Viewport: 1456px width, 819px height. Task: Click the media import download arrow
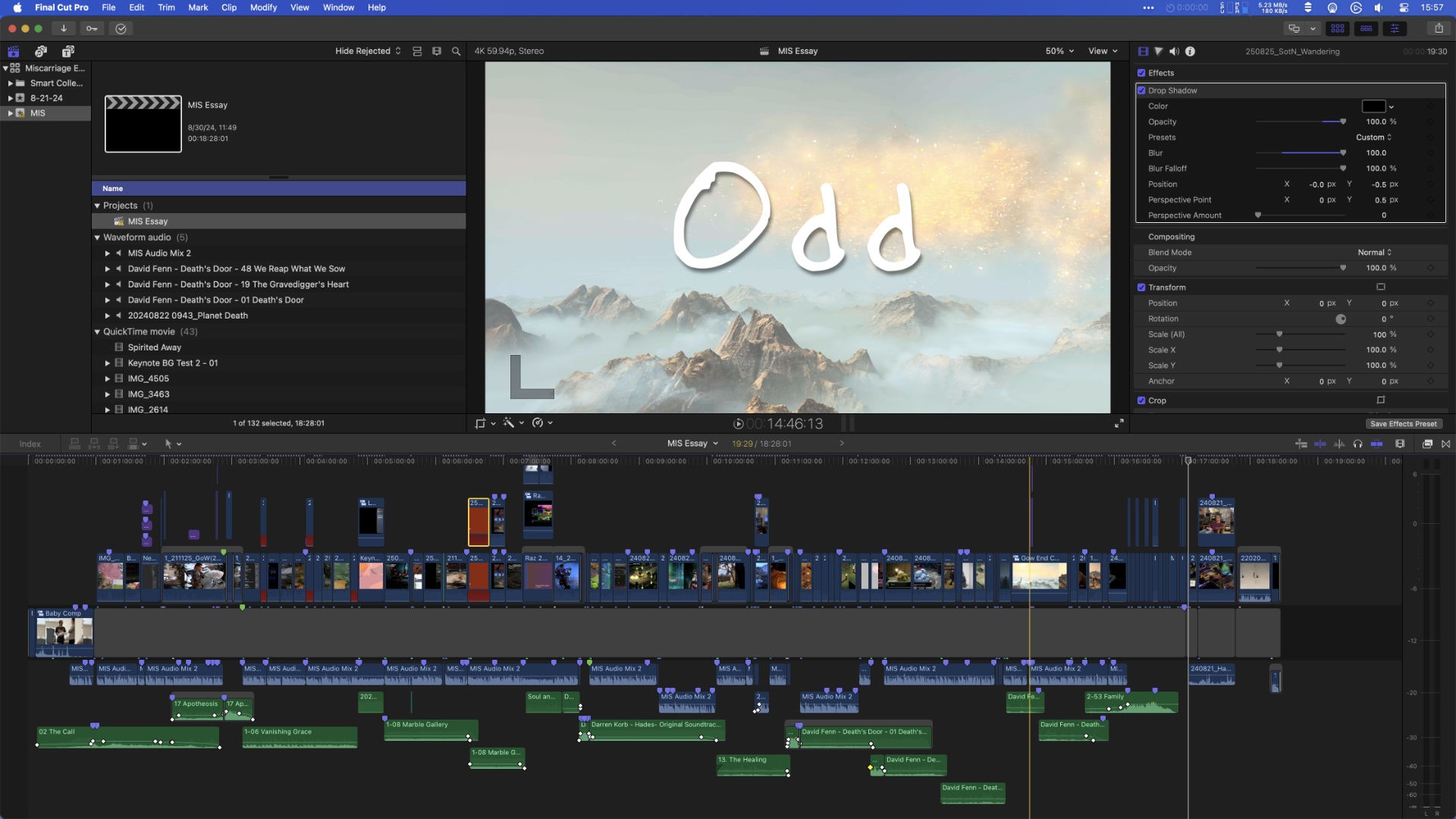coord(64,28)
